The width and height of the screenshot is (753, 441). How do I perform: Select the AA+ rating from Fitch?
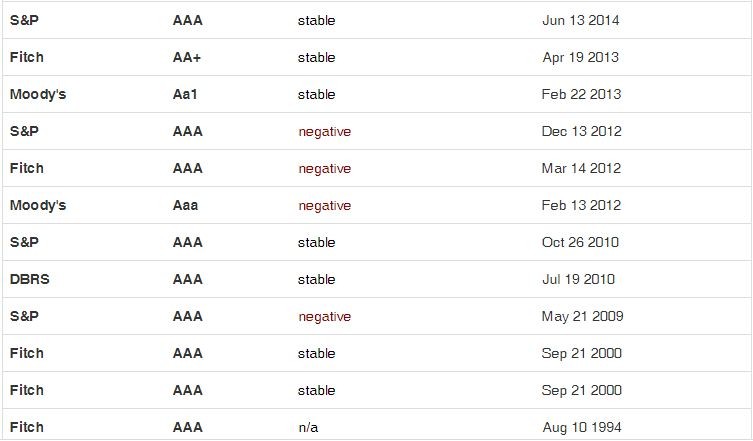tap(187, 57)
